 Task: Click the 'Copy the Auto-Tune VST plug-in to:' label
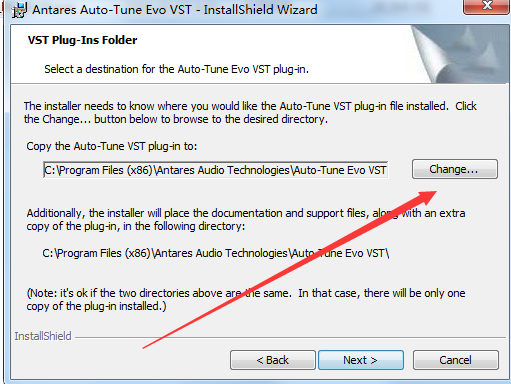[112, 146]
